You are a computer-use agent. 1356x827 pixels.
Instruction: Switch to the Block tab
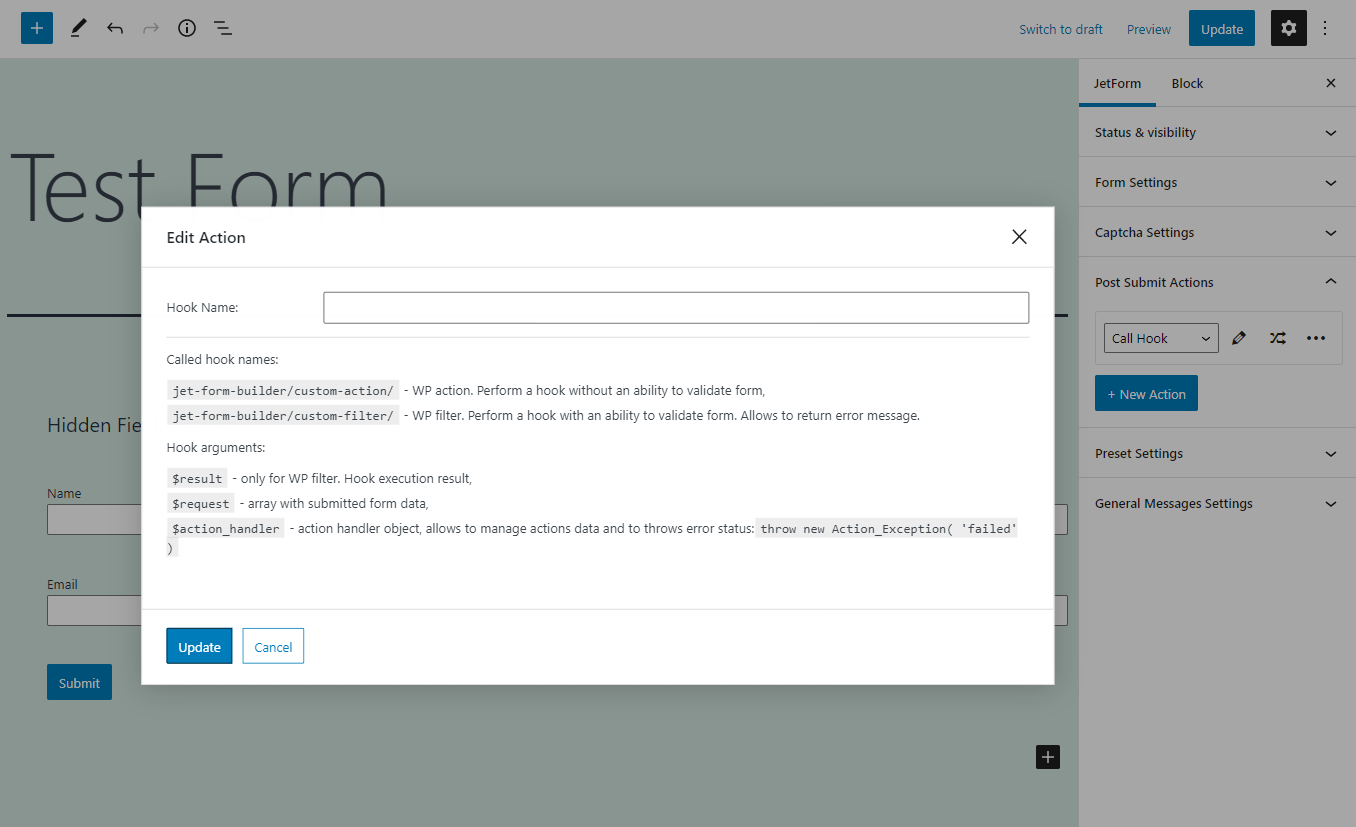click(1187, 83)
